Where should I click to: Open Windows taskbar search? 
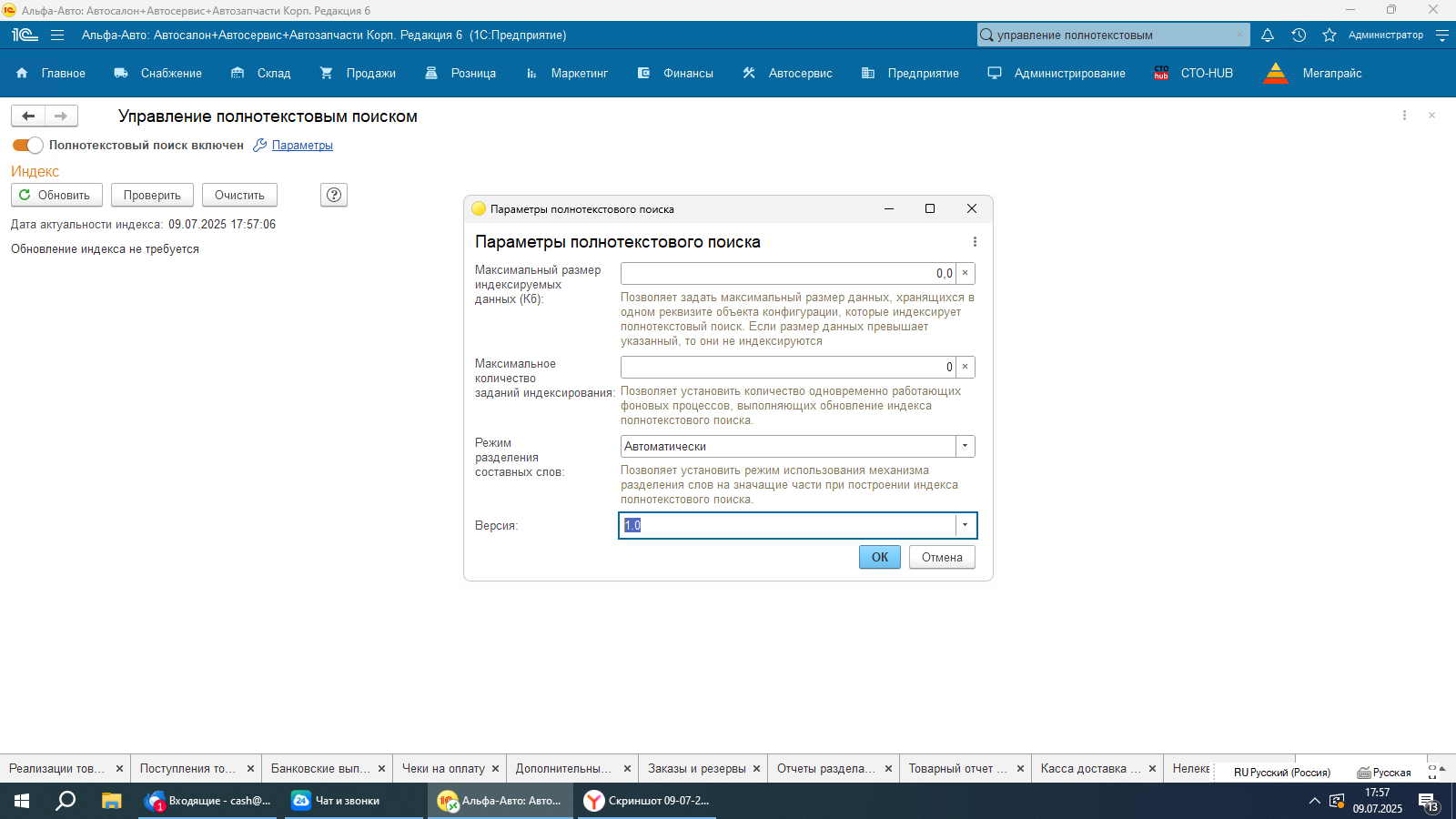[66, 801]
